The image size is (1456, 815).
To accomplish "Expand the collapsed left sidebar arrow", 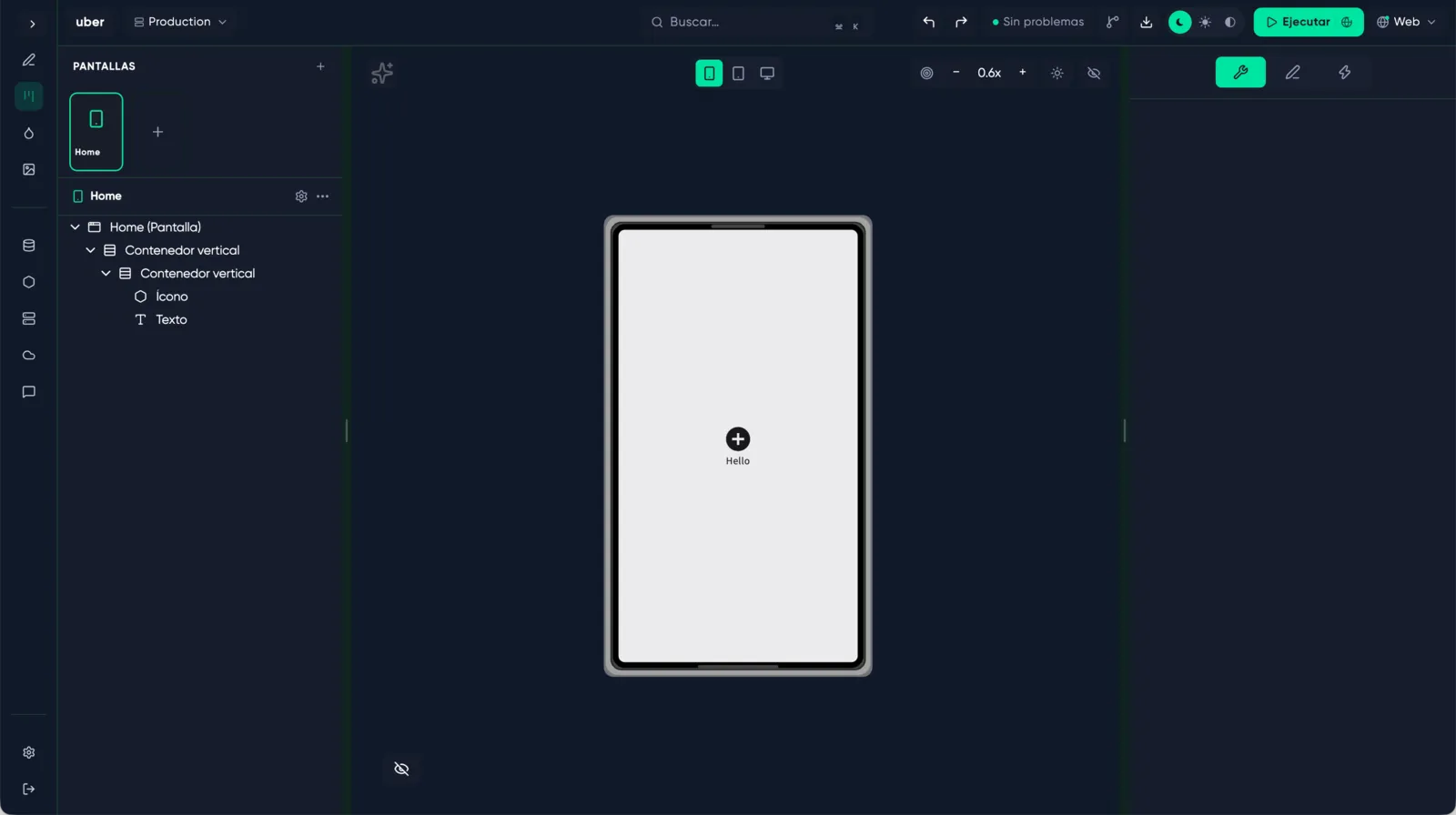I will [32, 24].
